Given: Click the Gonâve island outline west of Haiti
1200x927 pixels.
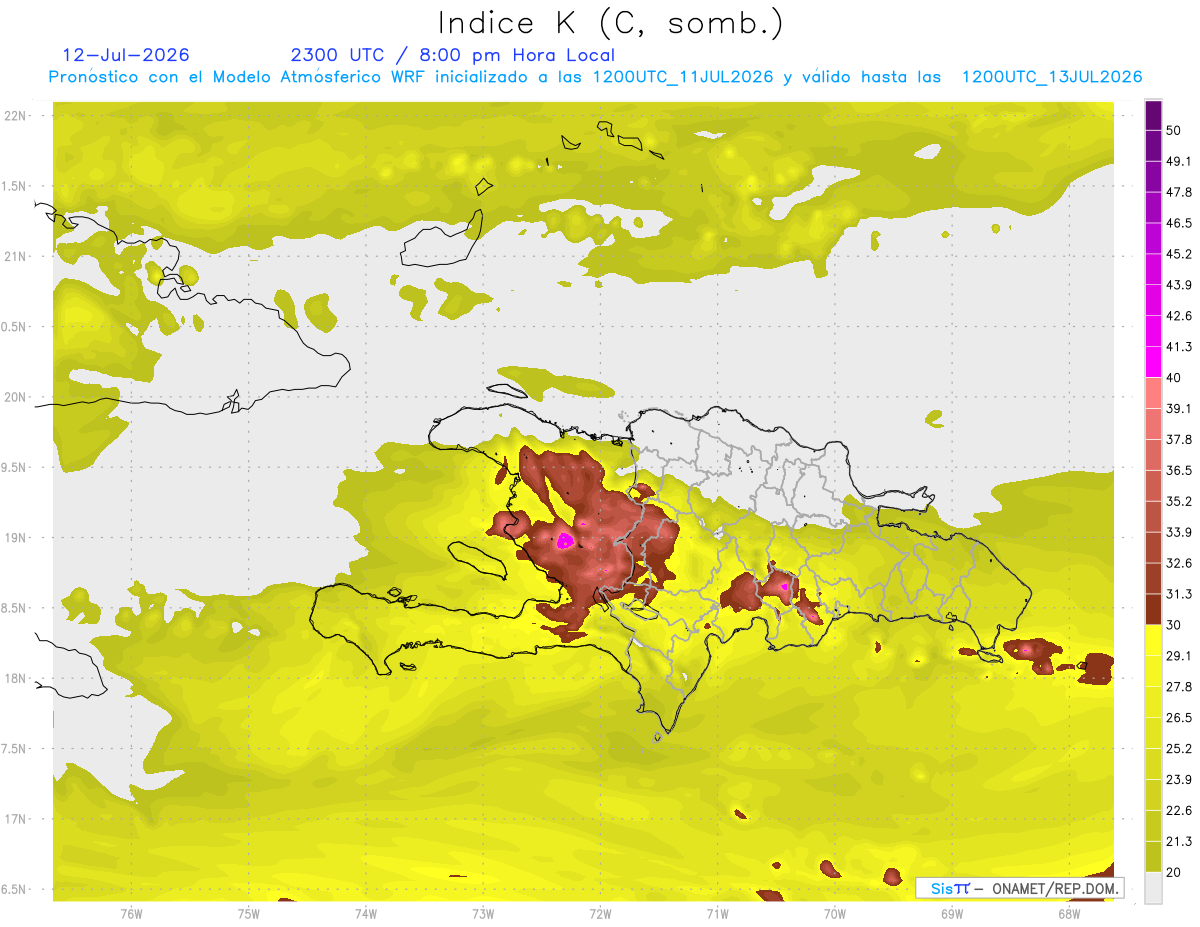Looking at the screenshot, I should 476,558.
